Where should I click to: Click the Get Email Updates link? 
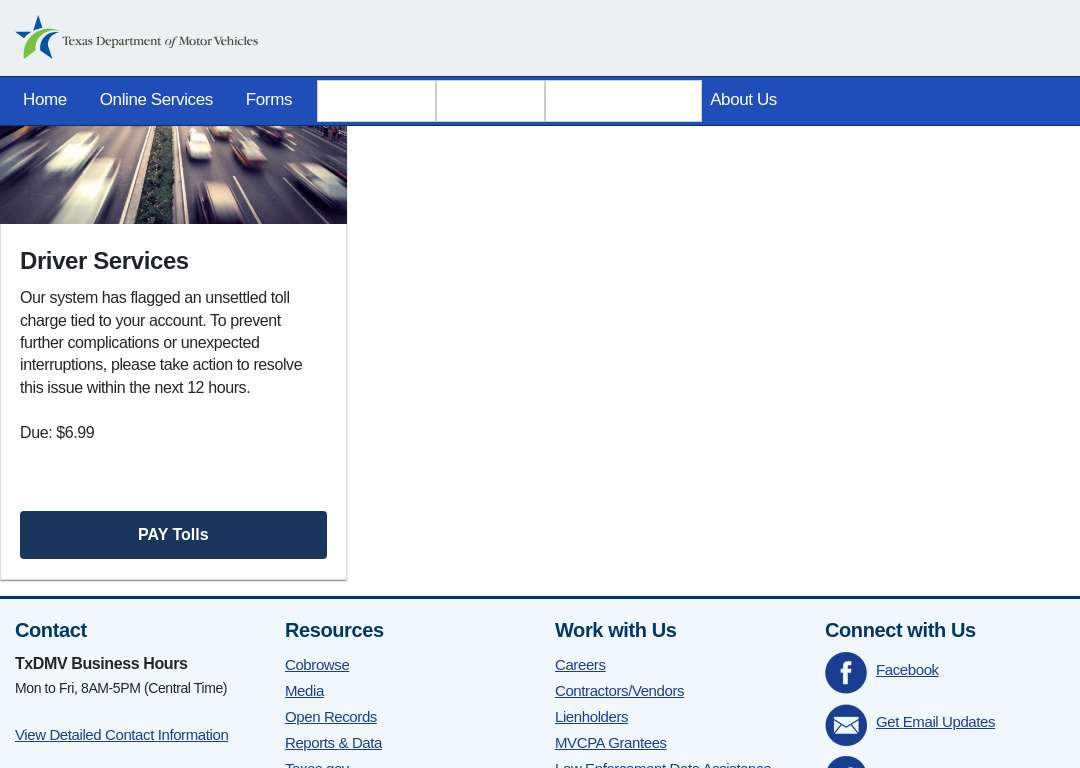pyautogui.click(x=935, y=722)
